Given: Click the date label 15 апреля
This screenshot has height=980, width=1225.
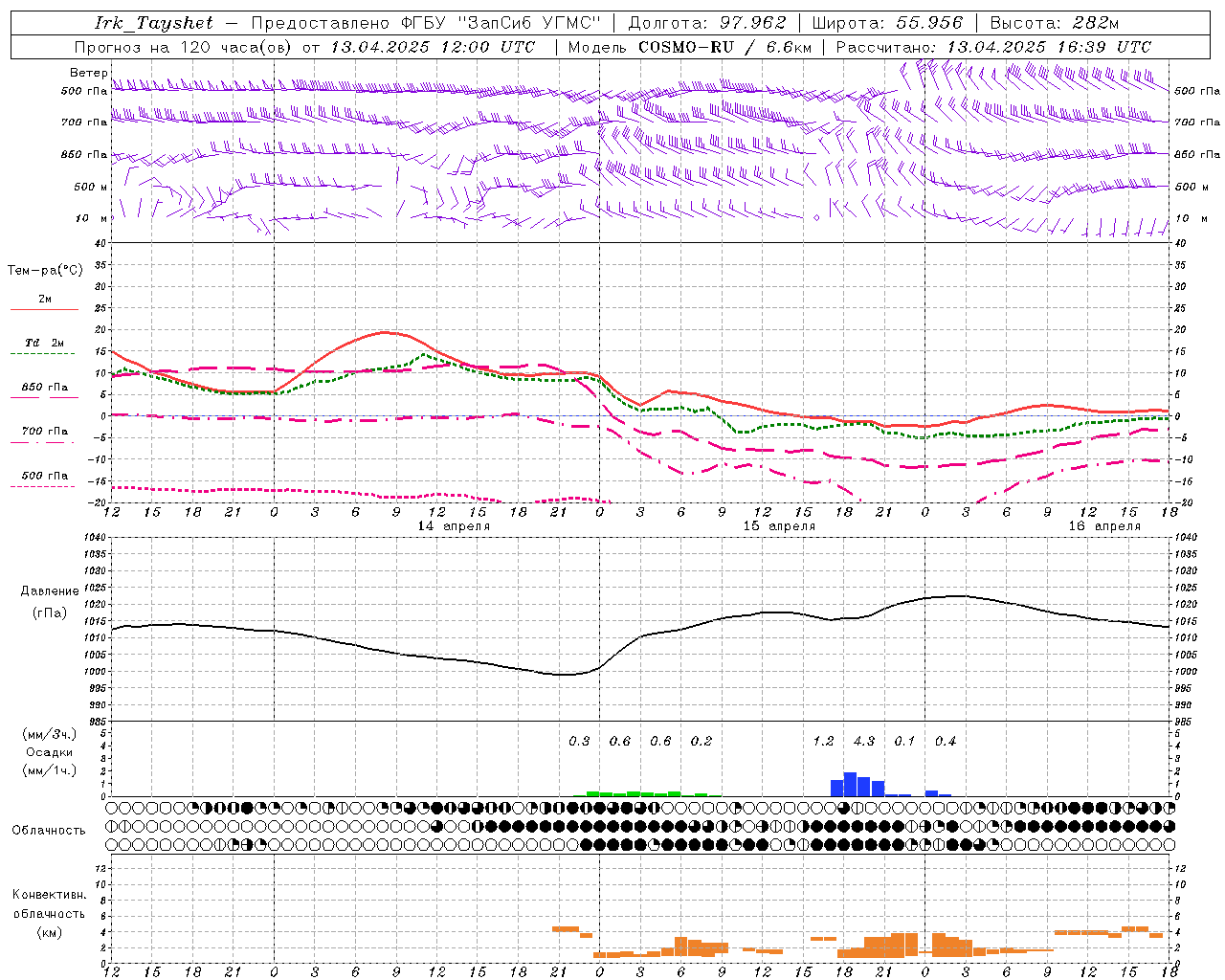Looking at the screenshot, I should (779, 525).
